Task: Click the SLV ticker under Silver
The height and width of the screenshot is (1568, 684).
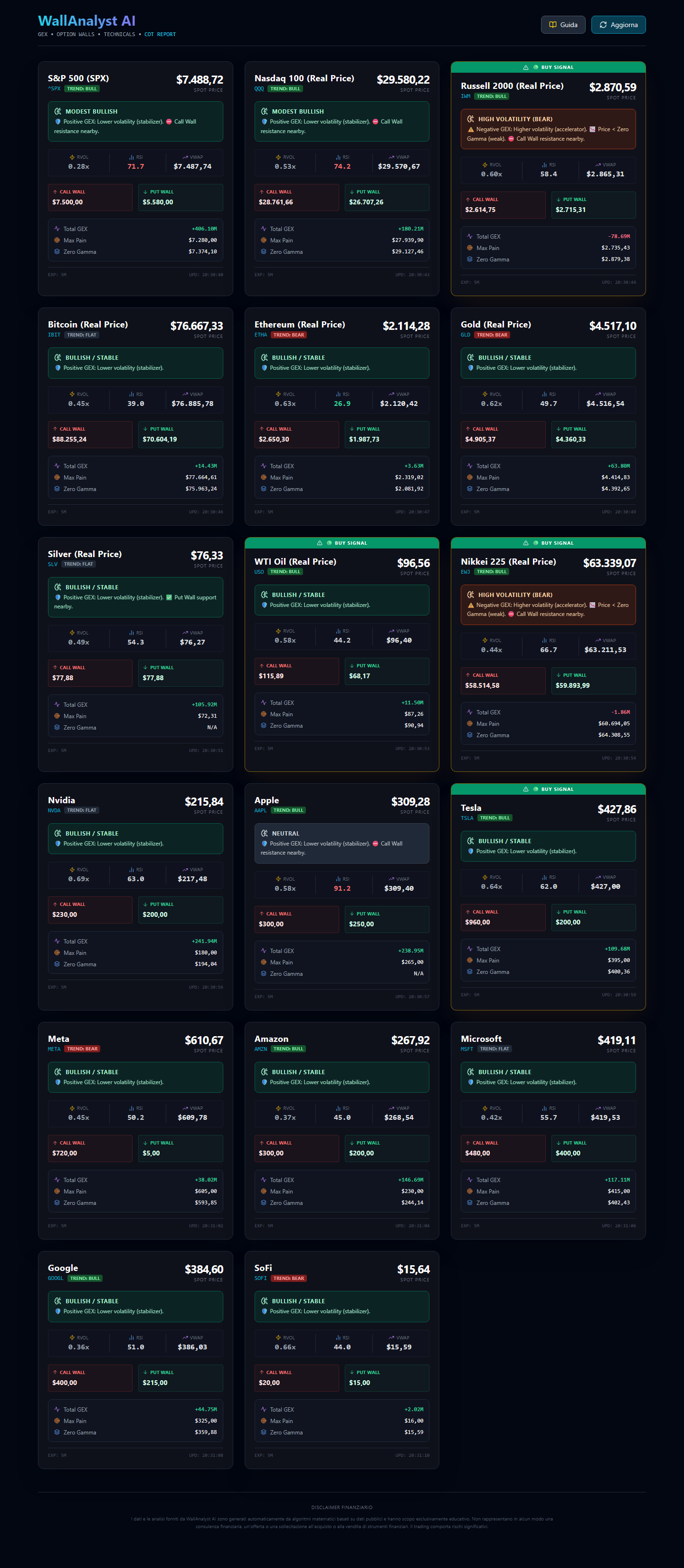Action: point(53,564)
